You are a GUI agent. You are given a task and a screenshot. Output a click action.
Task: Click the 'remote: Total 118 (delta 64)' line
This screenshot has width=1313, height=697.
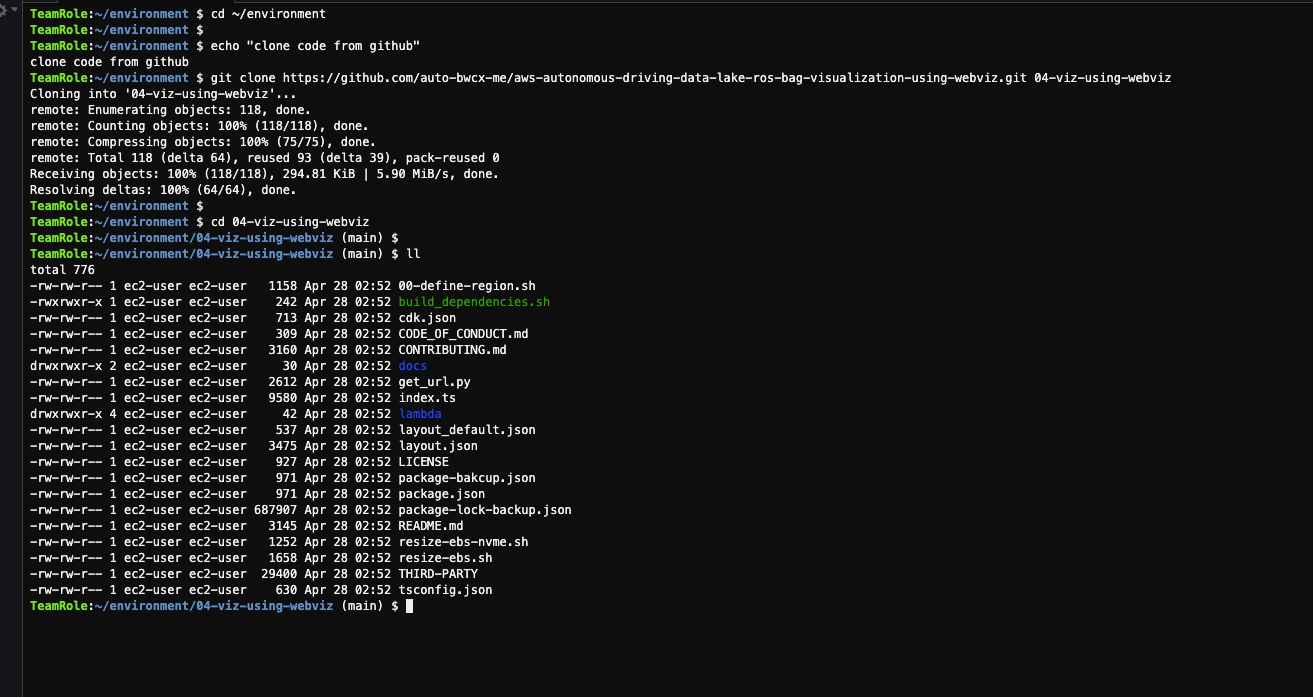pos(265,158)
